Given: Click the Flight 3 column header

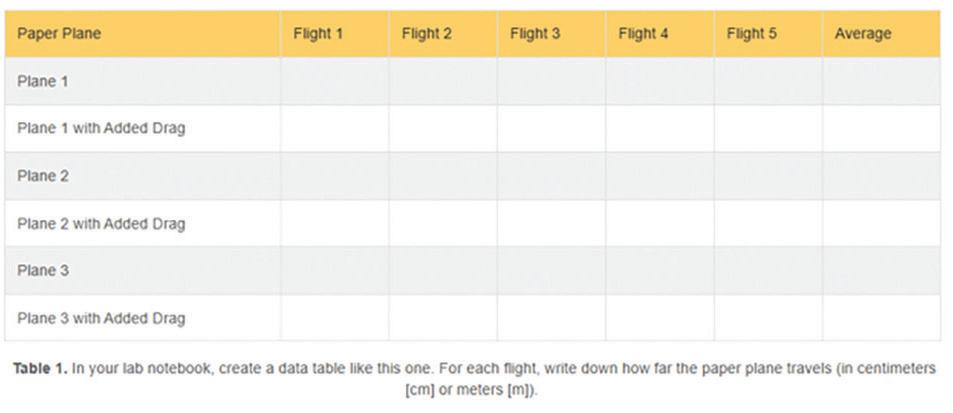Looking at the screenshot, I should coord(535,34).
